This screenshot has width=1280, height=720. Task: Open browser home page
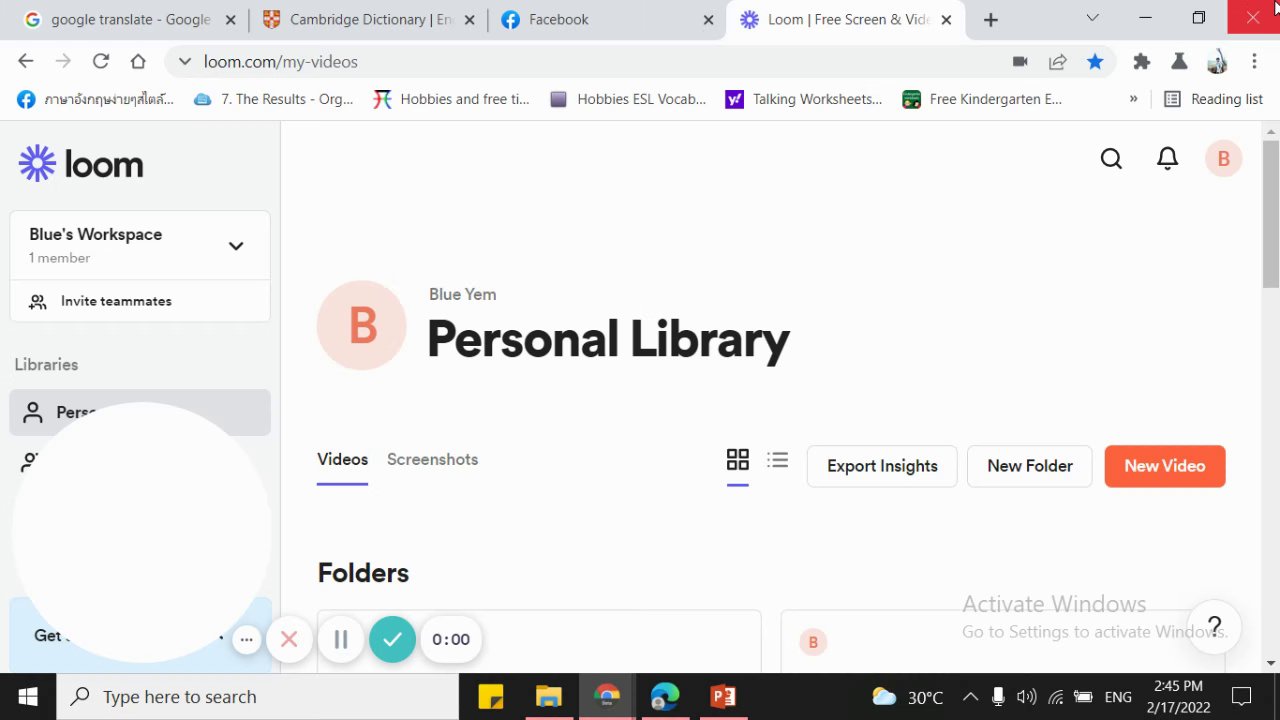coord(138,62)
